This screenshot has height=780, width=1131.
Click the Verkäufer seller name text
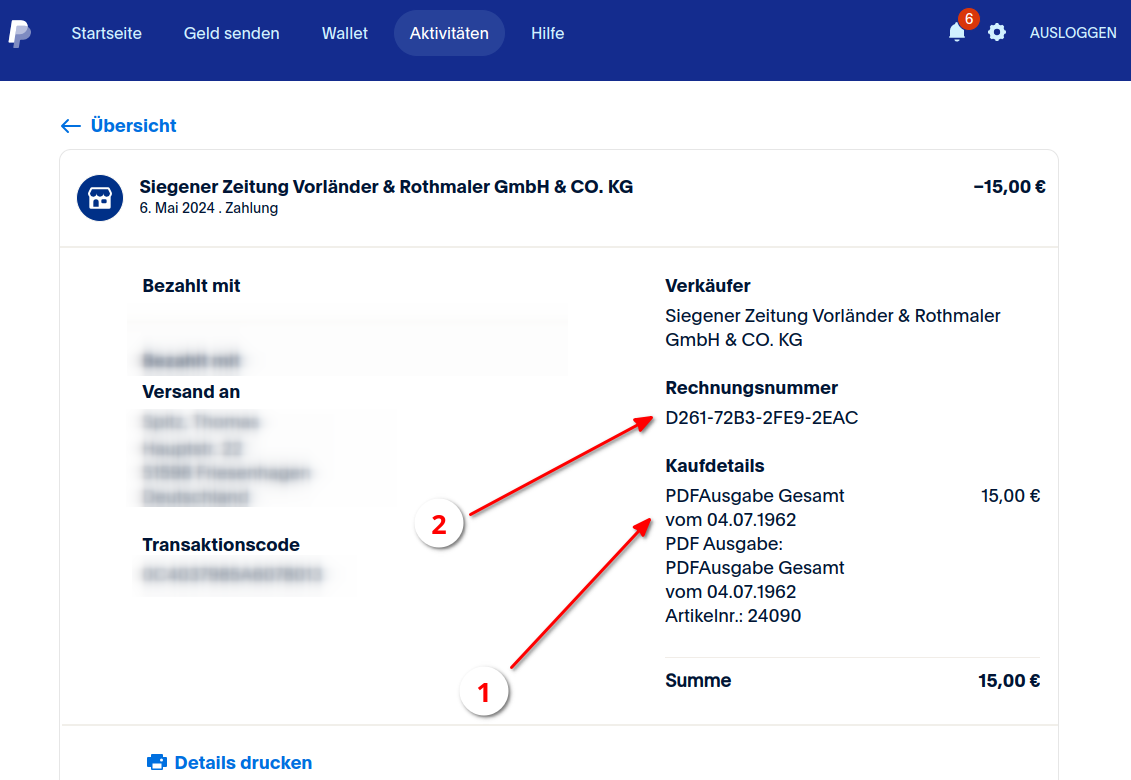point(832,328)
